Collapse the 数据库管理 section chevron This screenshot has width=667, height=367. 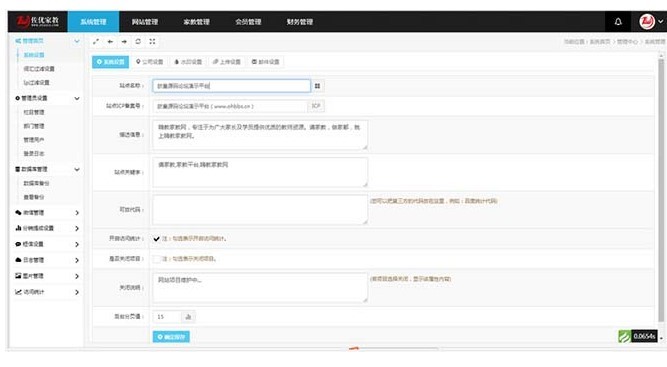[x=77, y=169]
